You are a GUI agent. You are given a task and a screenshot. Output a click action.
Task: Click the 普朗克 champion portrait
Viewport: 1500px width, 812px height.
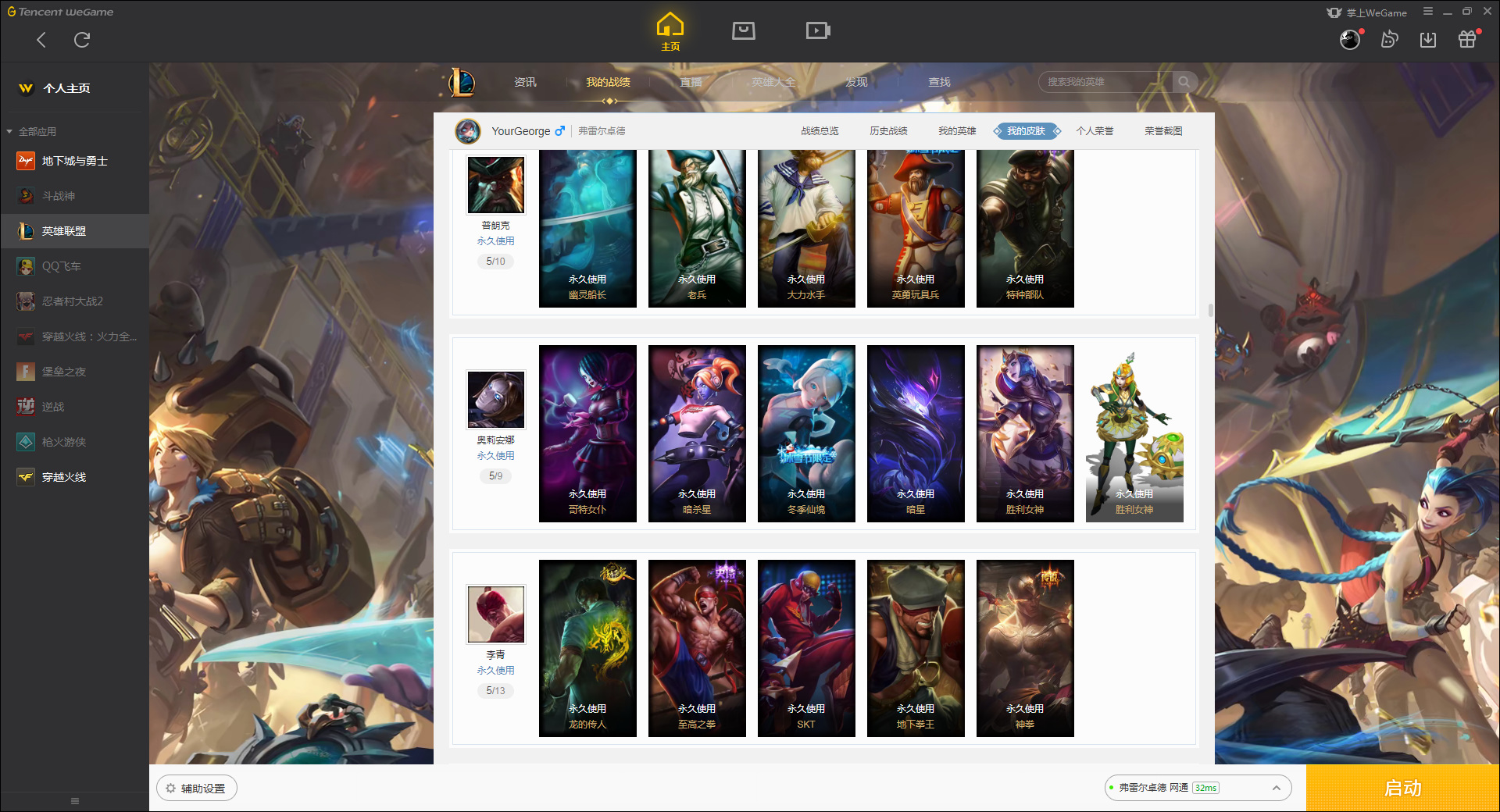[496, 185]
